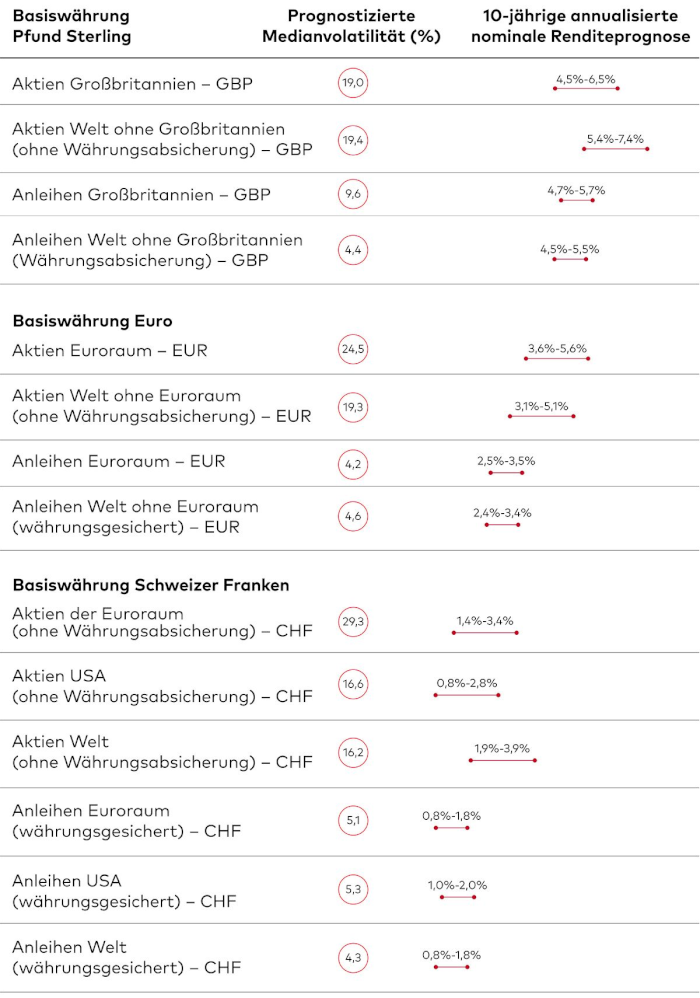Select the 'Aktien Großbritannien – GBP' row label
The width and height of the screenshot is (700, 998).
click(x=132, y=84)
